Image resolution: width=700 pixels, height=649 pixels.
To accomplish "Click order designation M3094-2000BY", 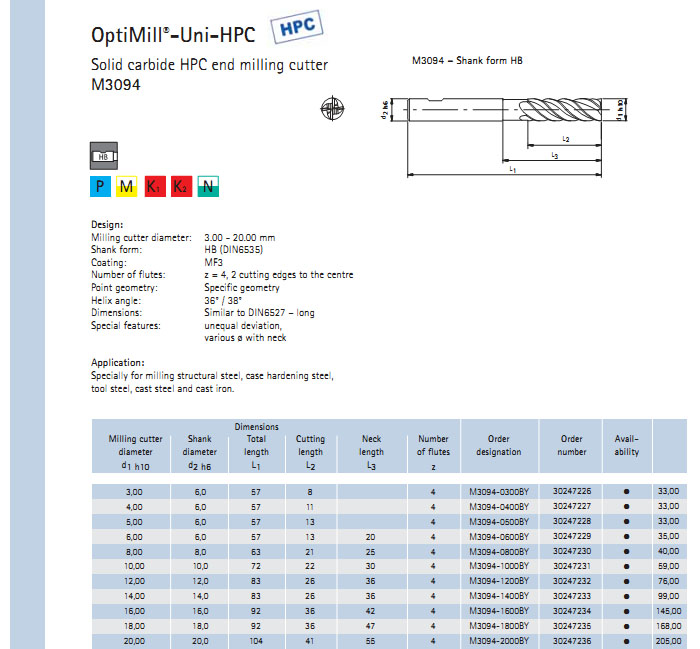I will (x=498, y=640).
